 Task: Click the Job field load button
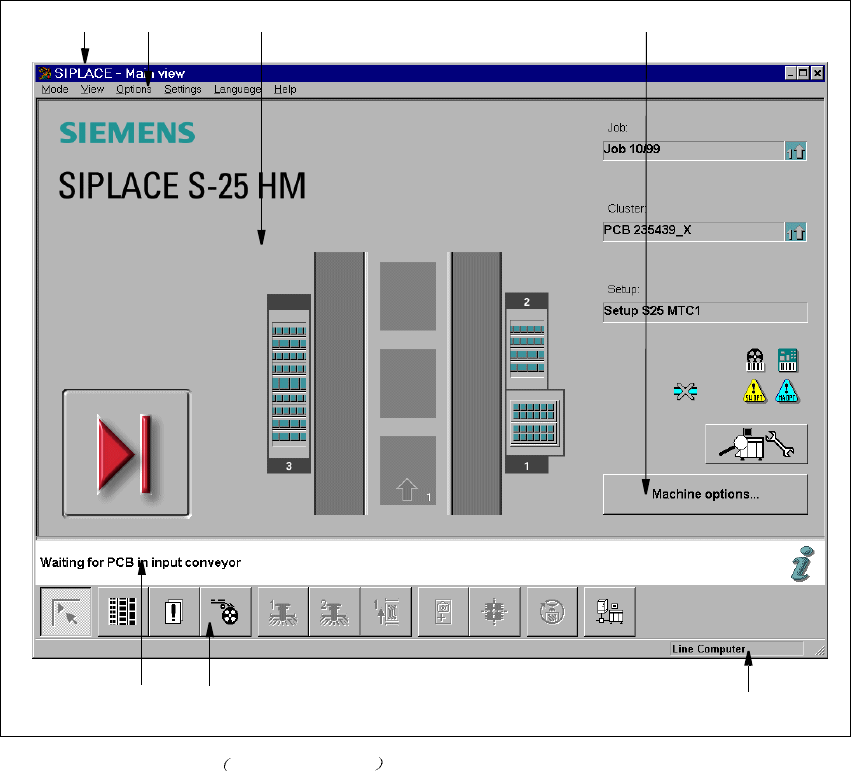[796, 151]
